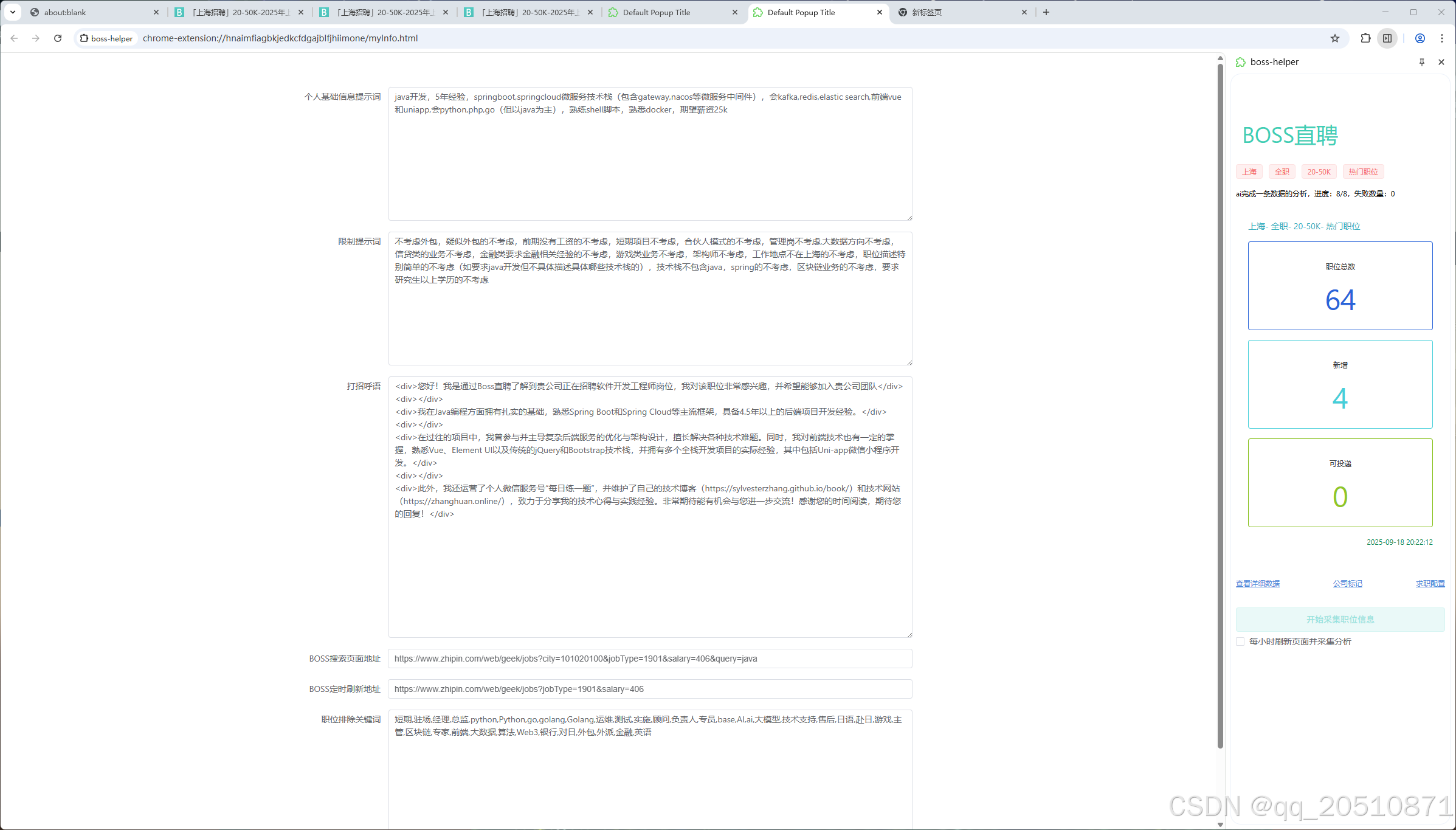Click the boss-helper extension chip in address bar
The width and height of the screenshot is (1456, 830).
[106, 38]
